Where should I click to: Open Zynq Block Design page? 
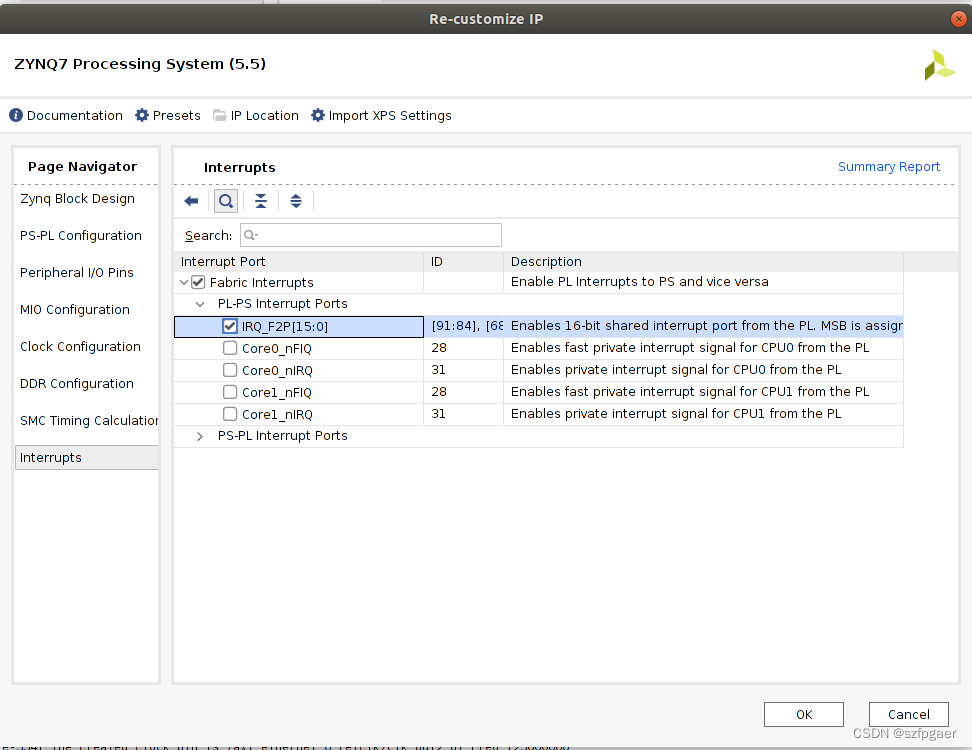[x=77, y=198]
